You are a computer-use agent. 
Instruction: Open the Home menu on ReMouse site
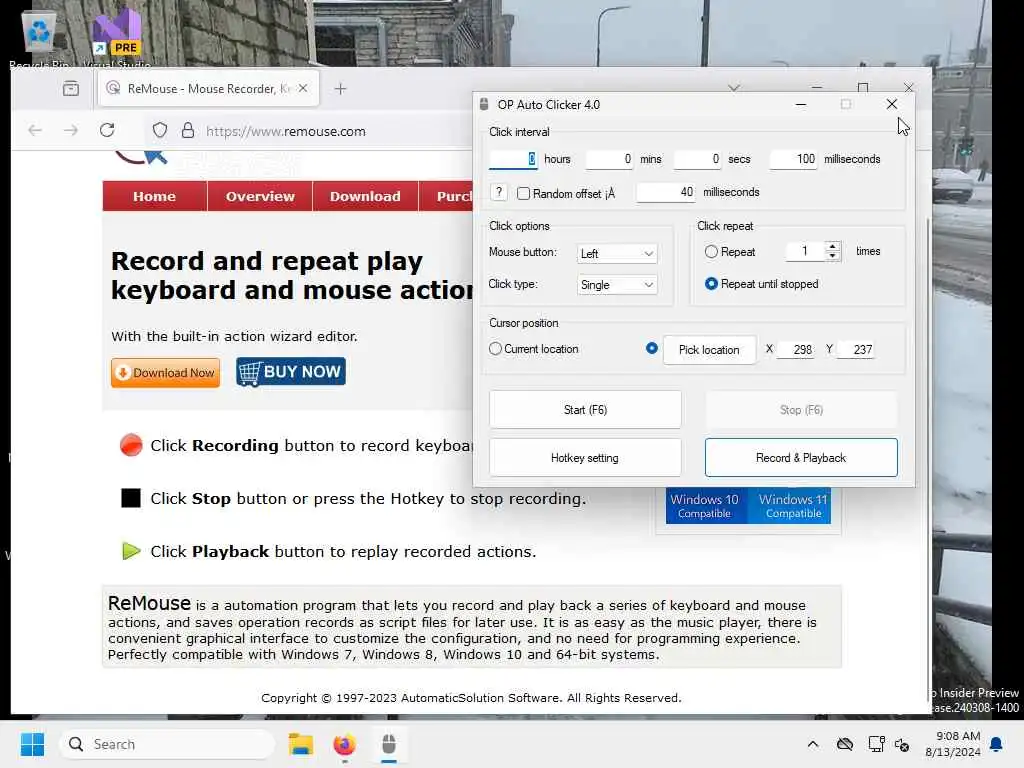(x=155, y=196)
